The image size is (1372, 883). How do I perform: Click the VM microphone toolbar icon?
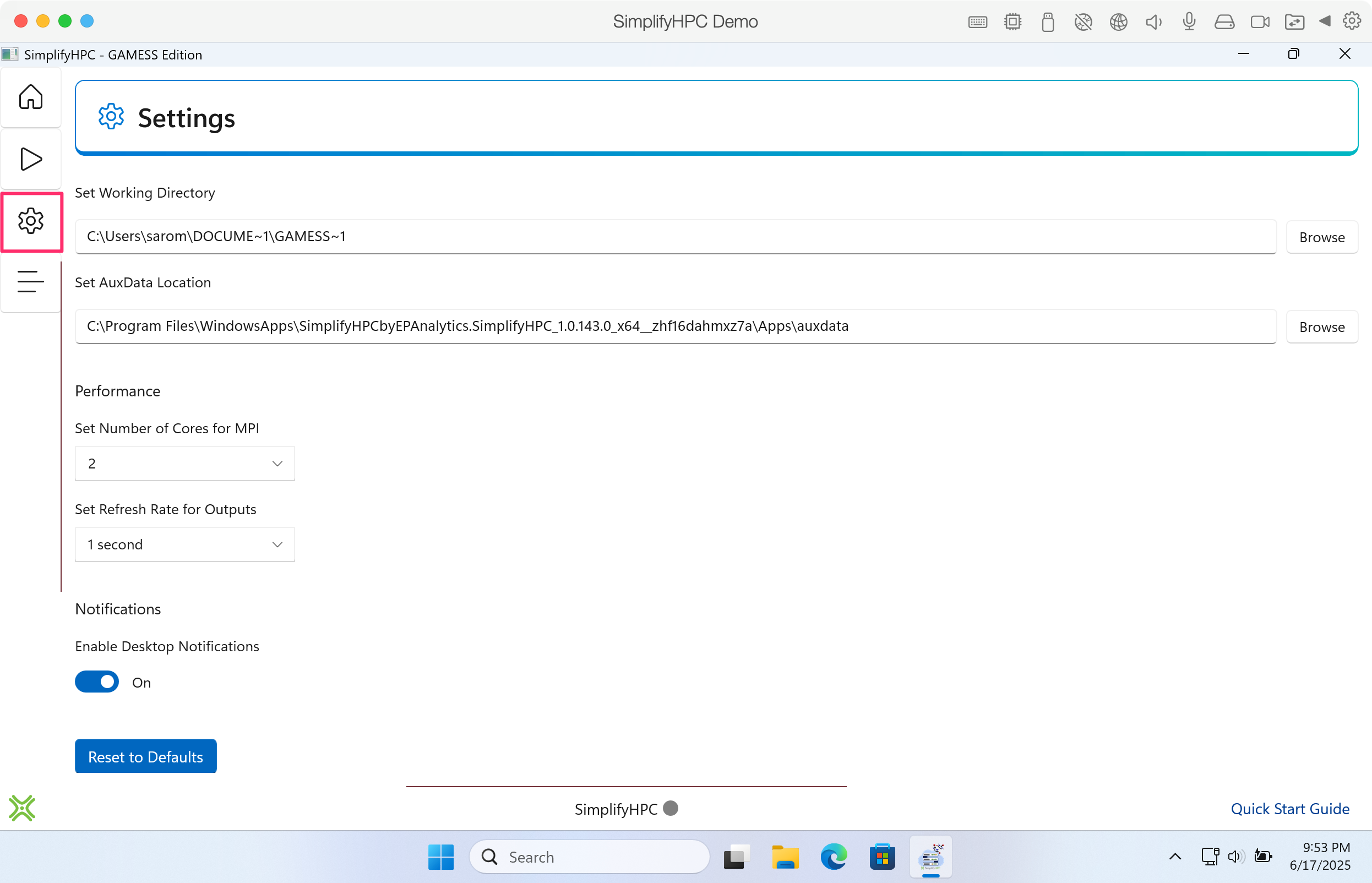click(x=1189, y=22)
